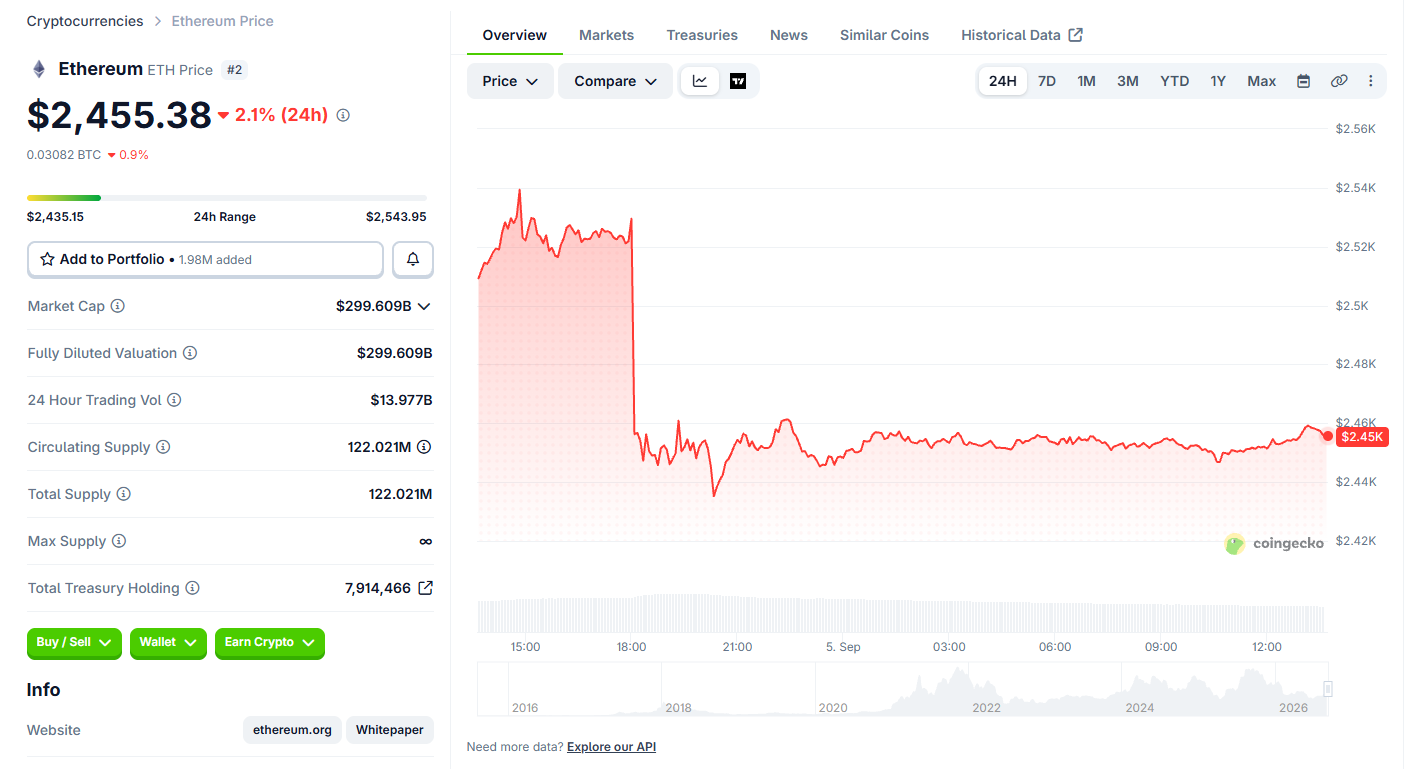This screenshot has height=769, width=1411.
Task: Click the Ethereum diamond logo icon
Action: (39, 69)
